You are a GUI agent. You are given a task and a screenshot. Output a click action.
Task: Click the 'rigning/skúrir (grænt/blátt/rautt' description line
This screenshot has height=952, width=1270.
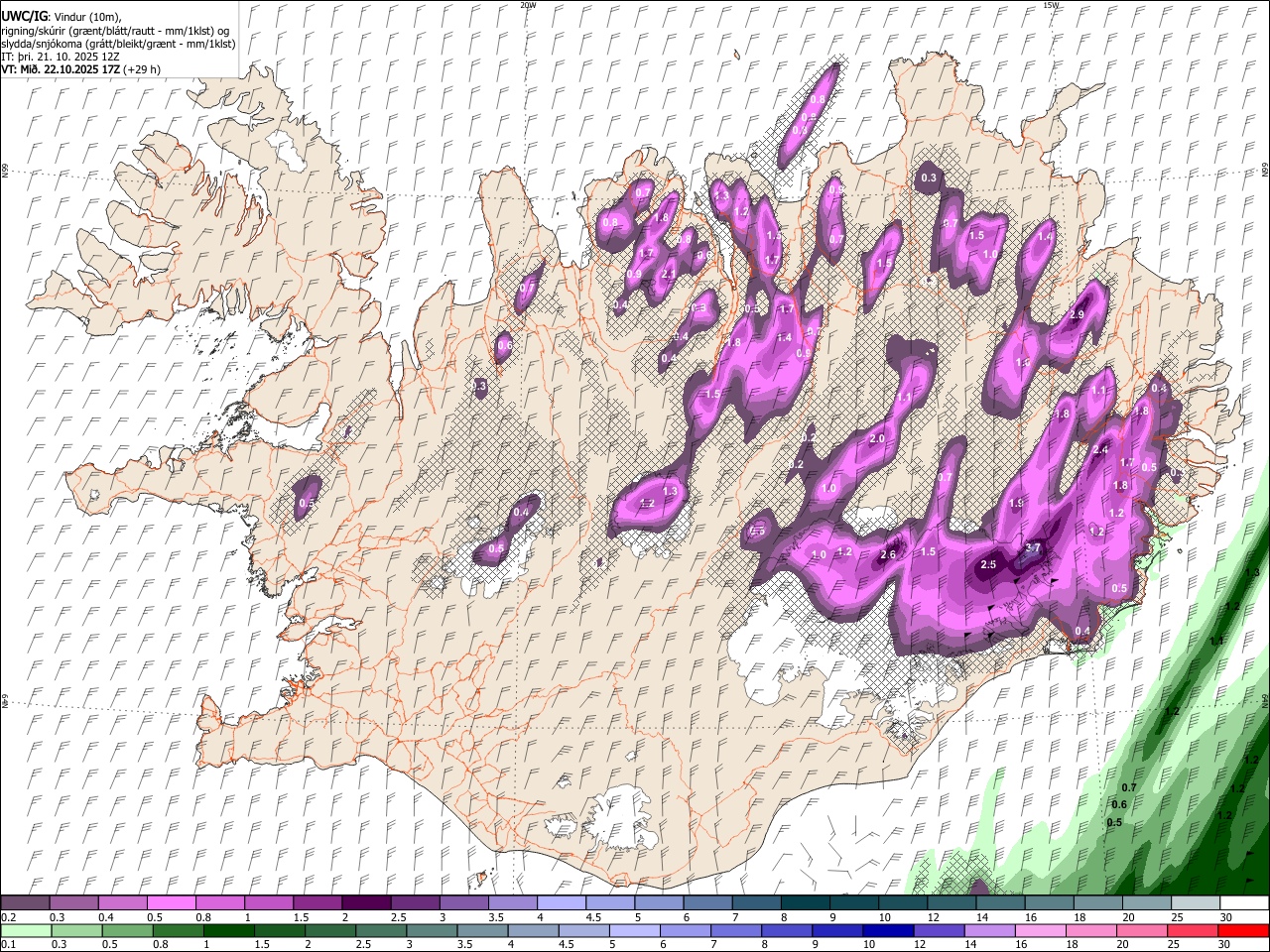115,30
